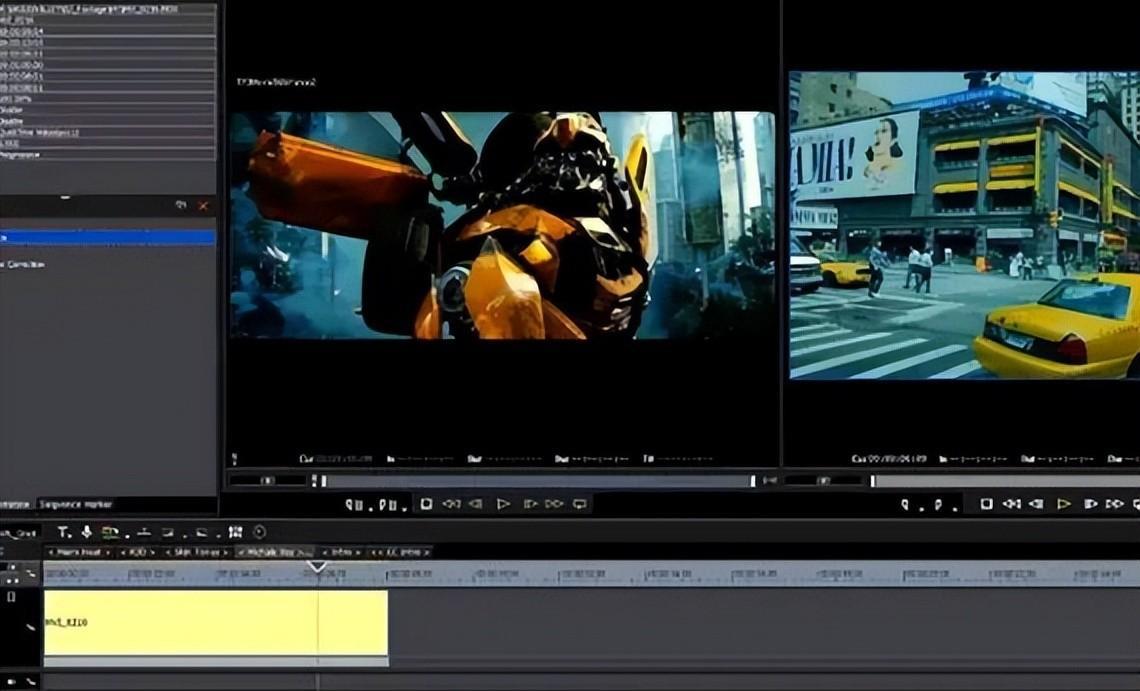The image size is (1140, 691).
Task: Click the In timecode under the right recorder
Action: pos(974,459)
